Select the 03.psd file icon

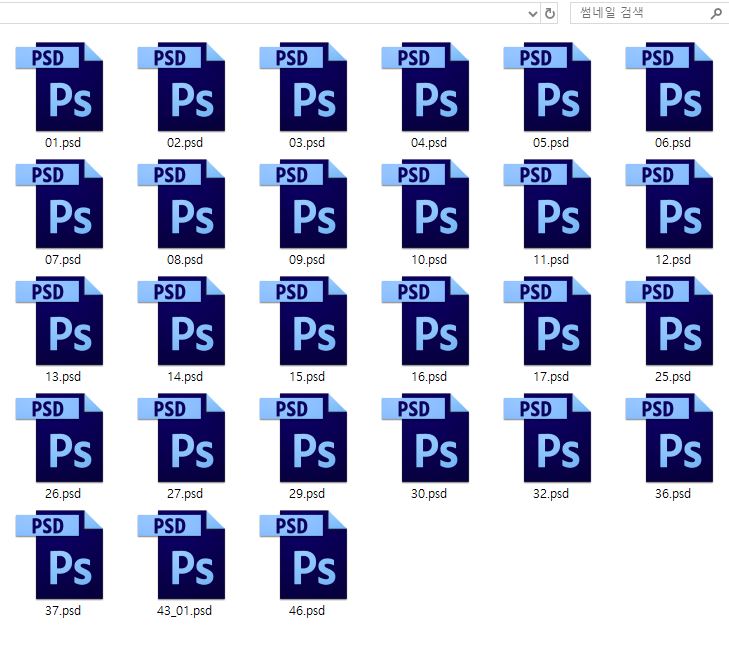pos(303,87)
